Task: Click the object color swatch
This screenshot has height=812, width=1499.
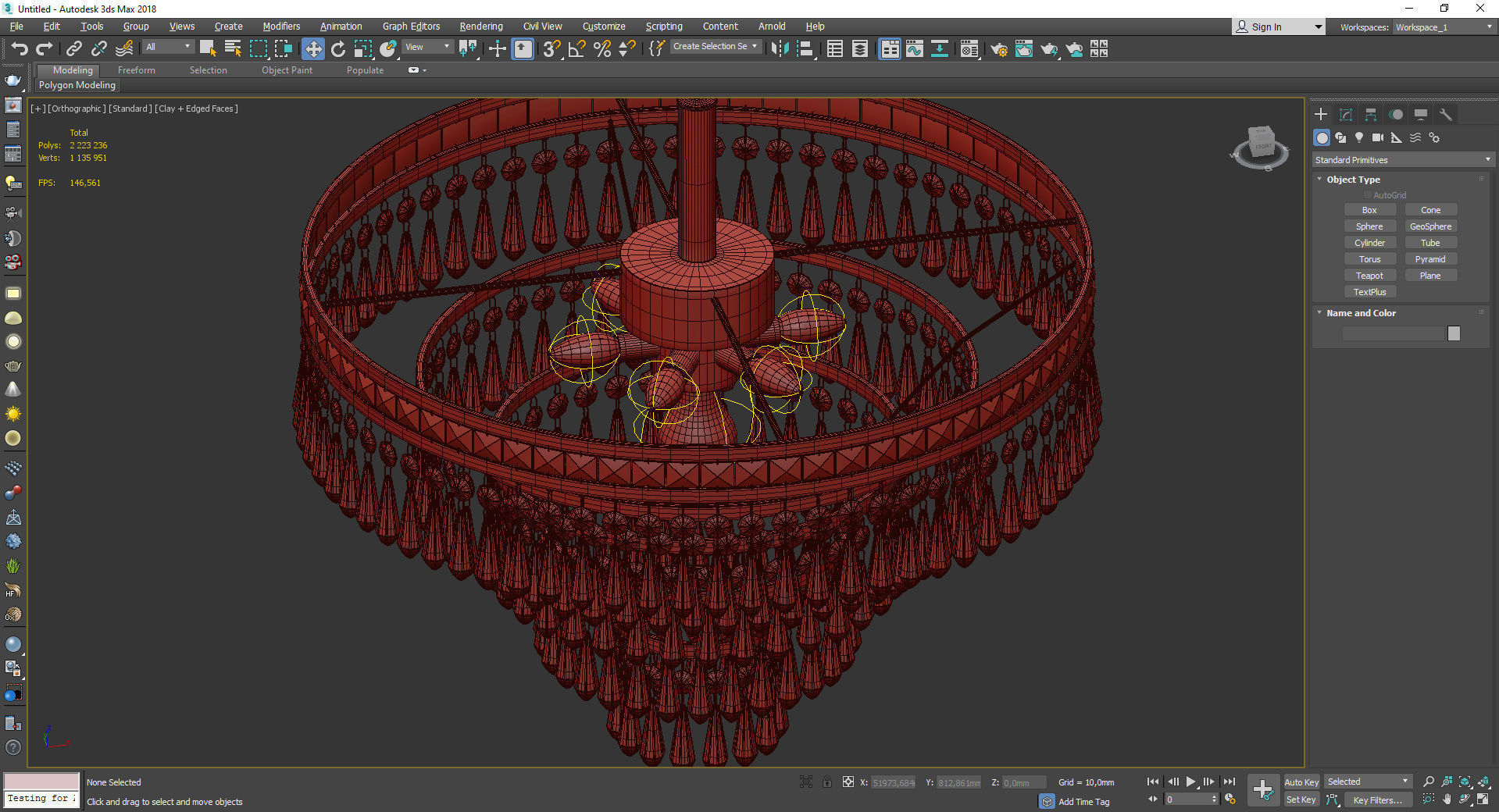Action: click(1454, 333)
